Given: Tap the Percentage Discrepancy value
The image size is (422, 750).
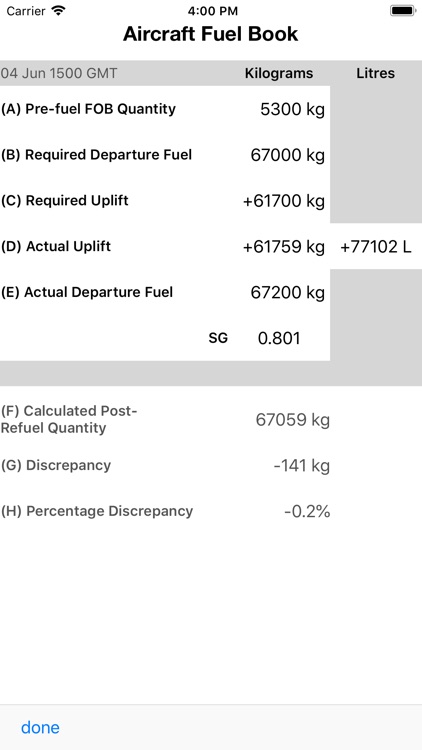Looking at the screenshot, I should click(x=307, y=511).
